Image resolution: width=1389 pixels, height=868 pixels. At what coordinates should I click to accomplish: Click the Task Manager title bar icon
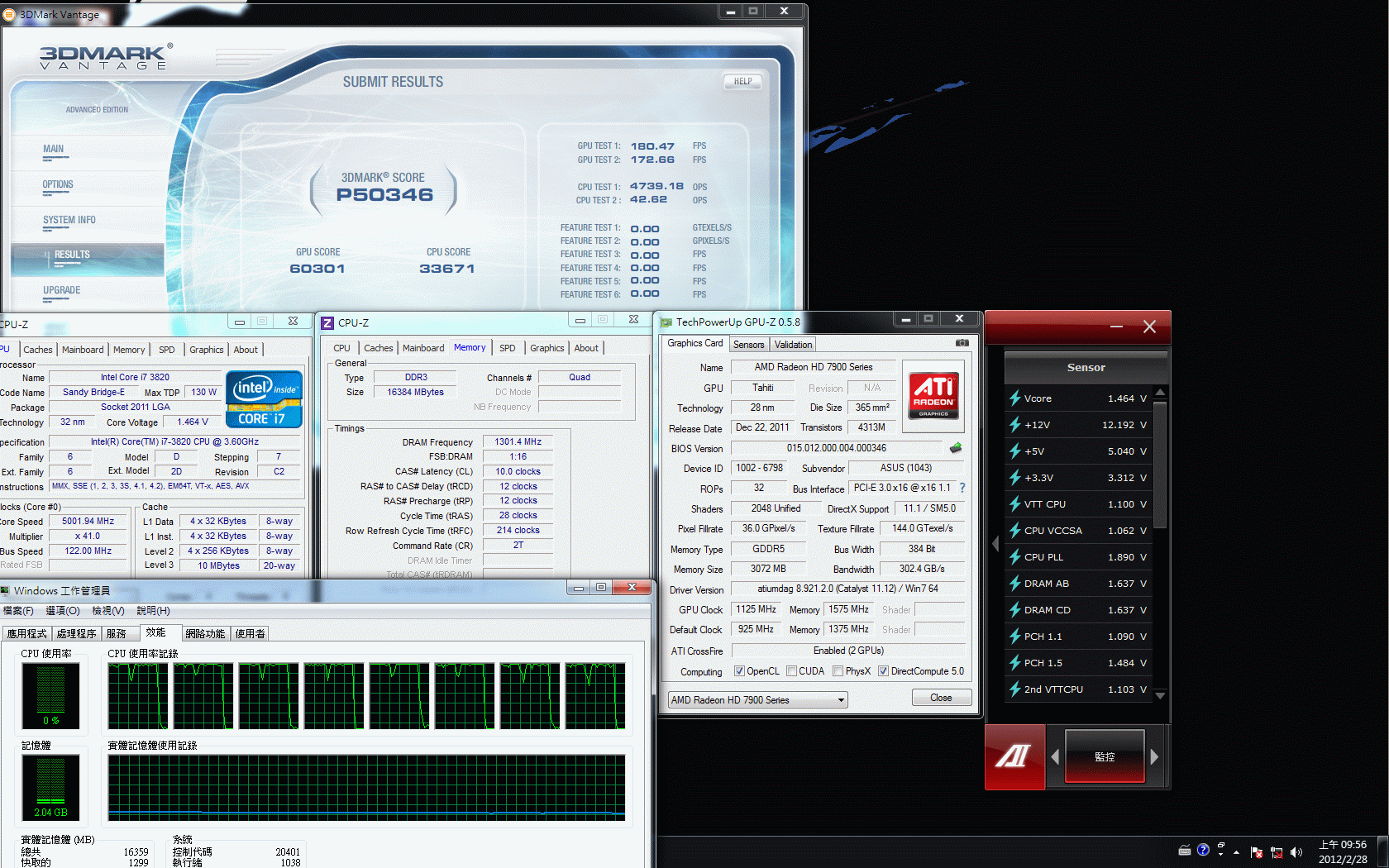pos(5,590)
